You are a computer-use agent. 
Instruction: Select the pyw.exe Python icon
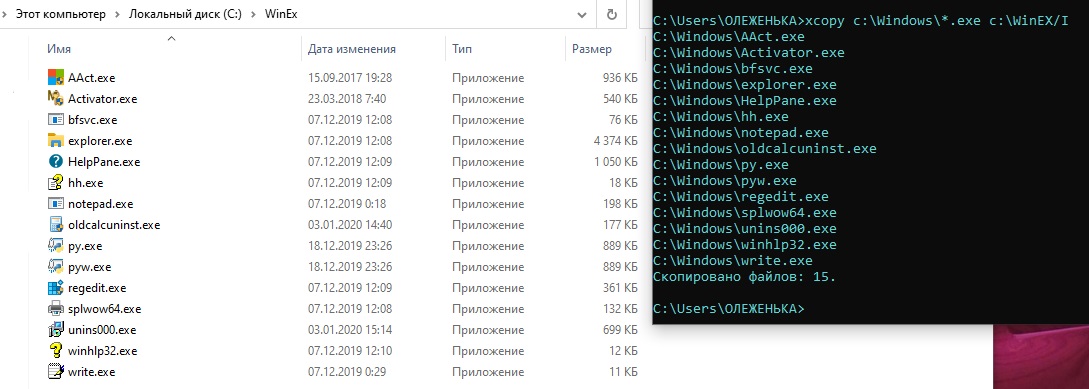(56, 267)
